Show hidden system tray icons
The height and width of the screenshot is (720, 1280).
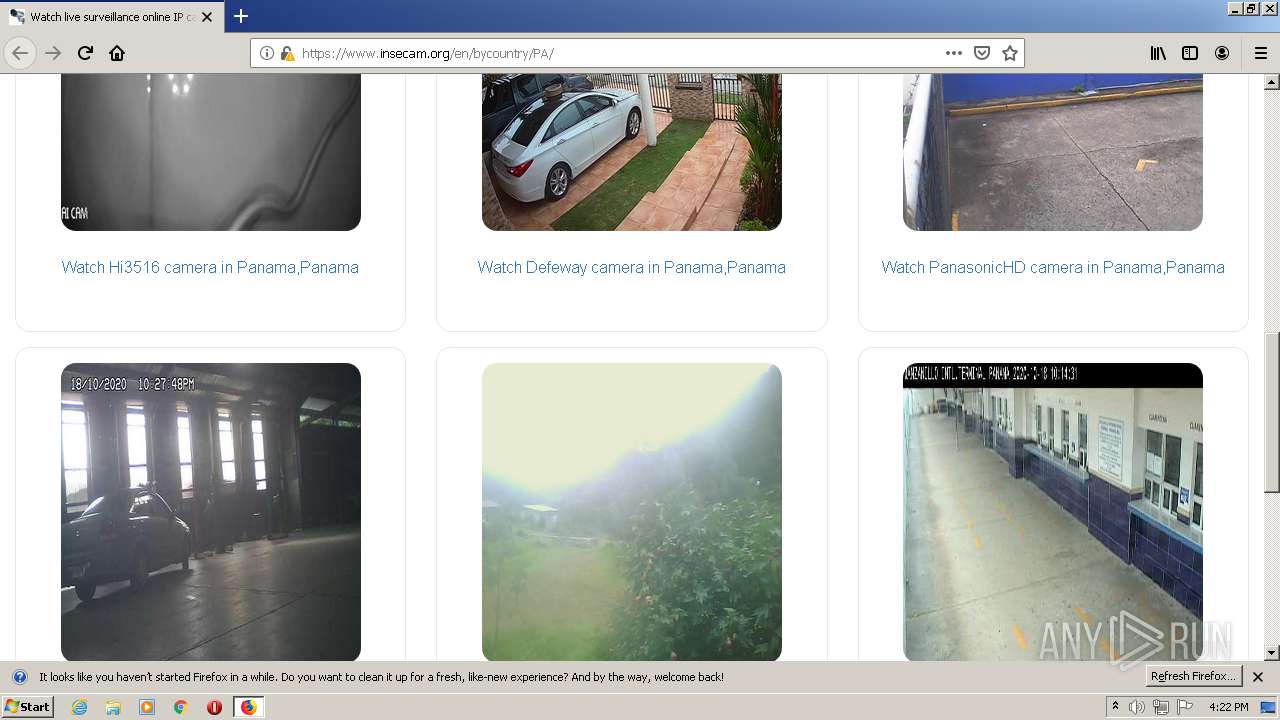tap(1116, 707)
